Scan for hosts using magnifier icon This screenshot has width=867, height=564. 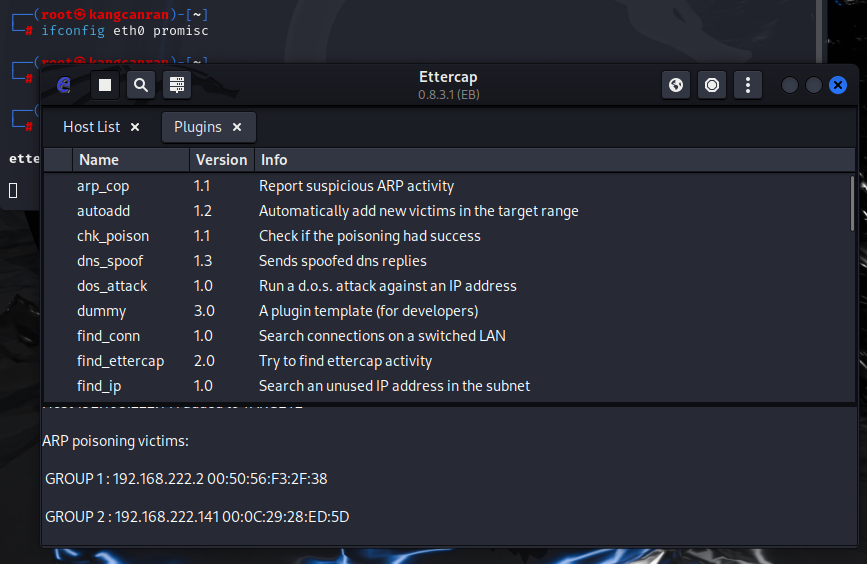[x=141, y=85]
